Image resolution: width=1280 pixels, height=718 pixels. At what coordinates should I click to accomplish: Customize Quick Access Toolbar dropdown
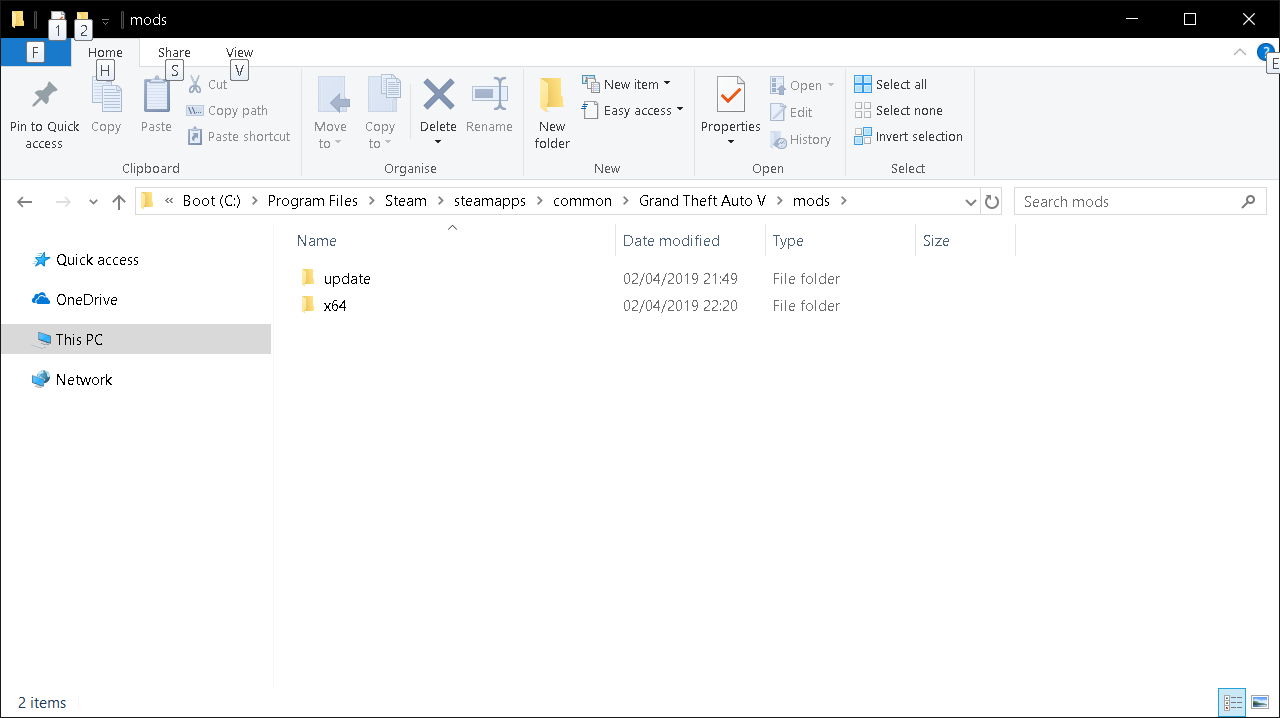[x=106, y=21]
